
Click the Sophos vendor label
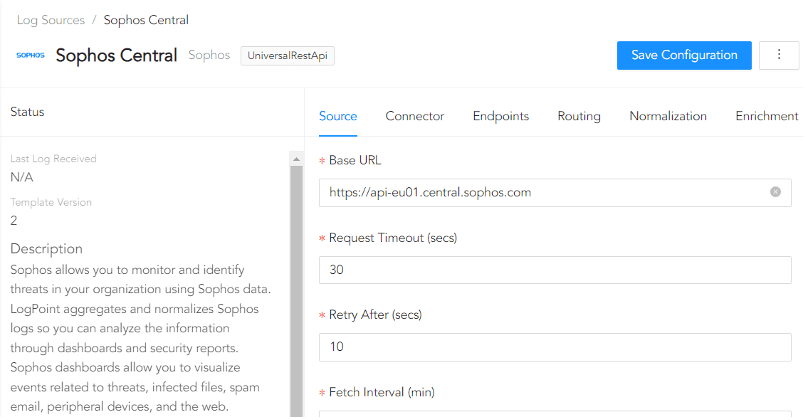pos(209,55)
